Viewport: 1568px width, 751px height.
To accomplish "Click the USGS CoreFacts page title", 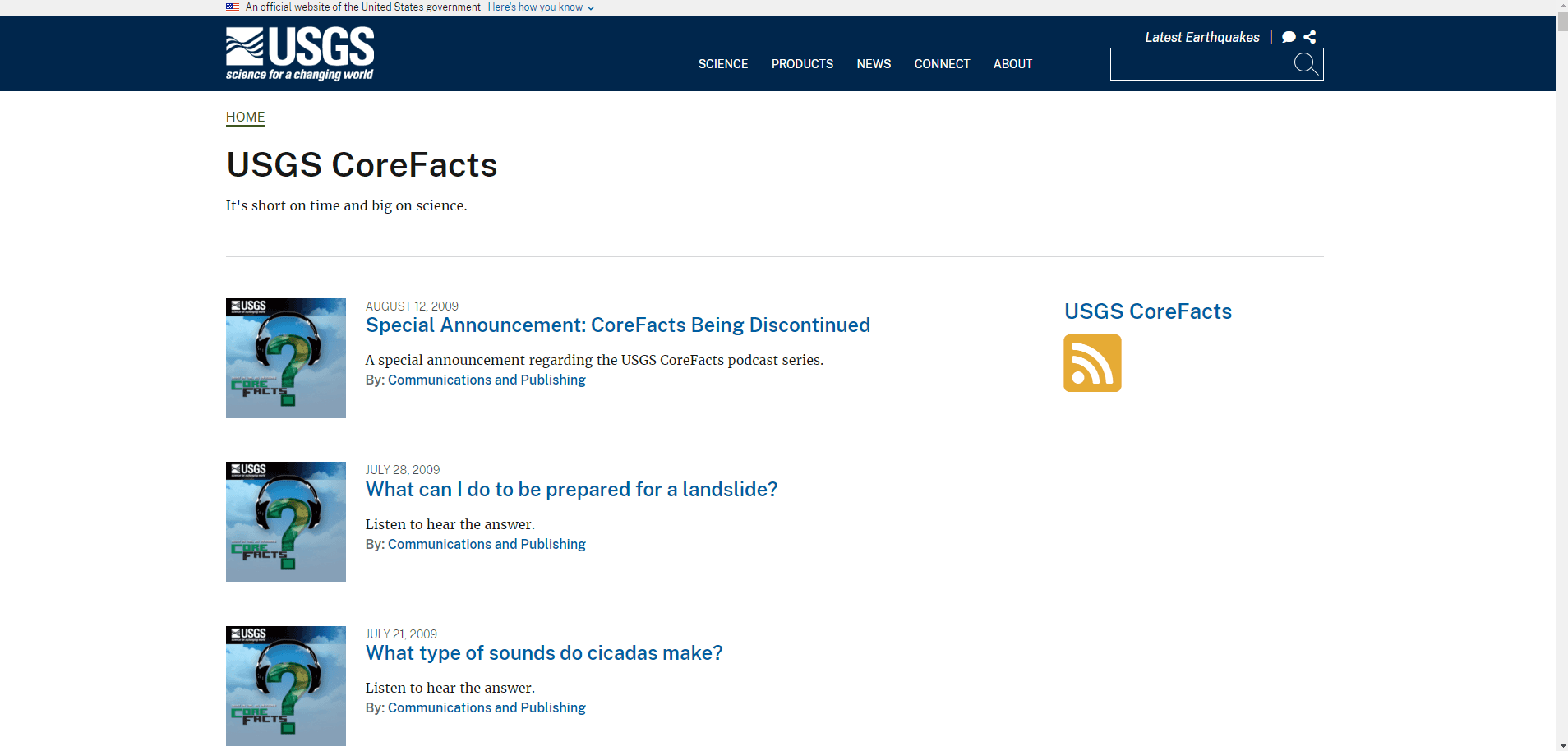I will coord(362,165).
